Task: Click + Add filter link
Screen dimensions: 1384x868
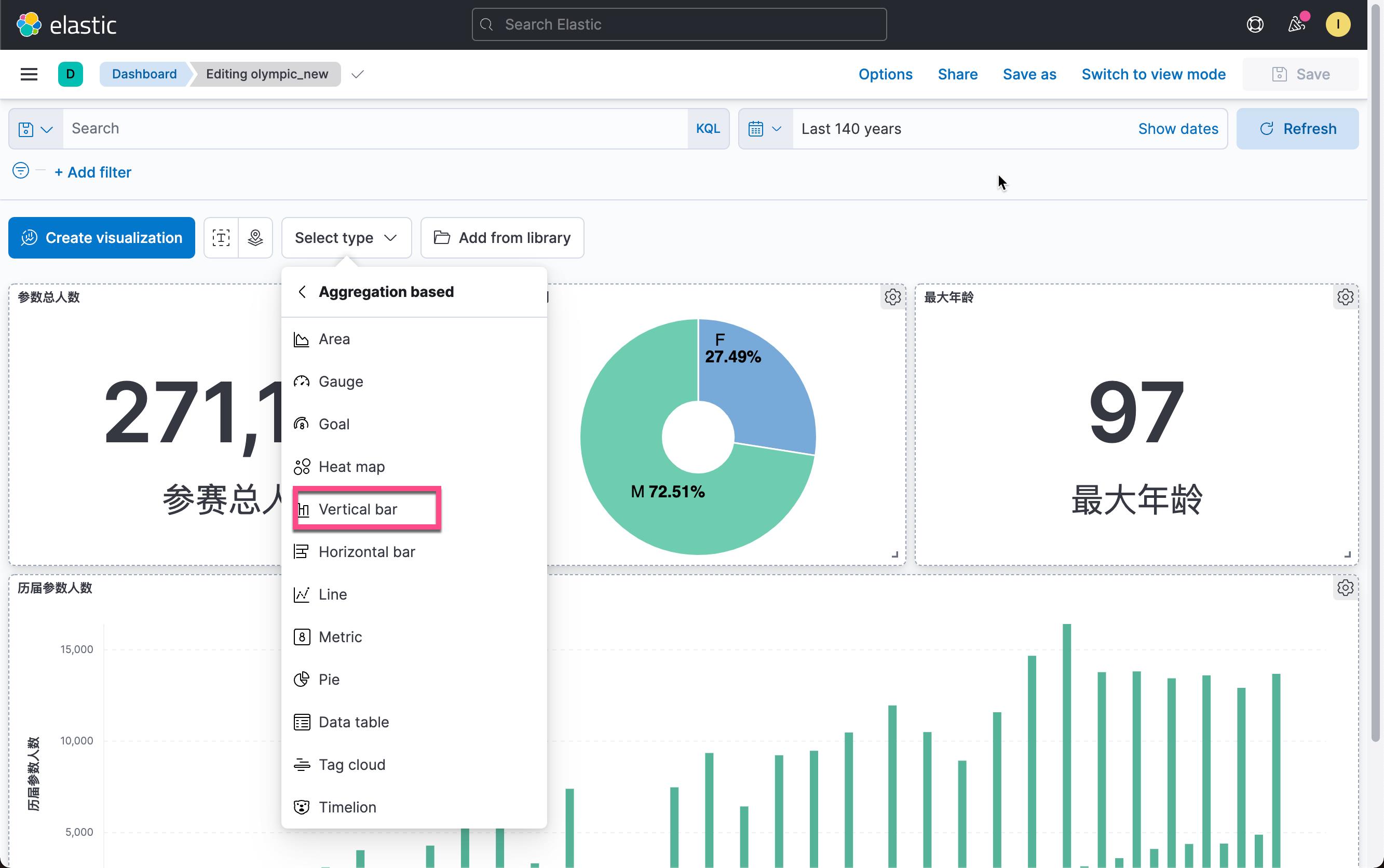Action: pos(93,172)
